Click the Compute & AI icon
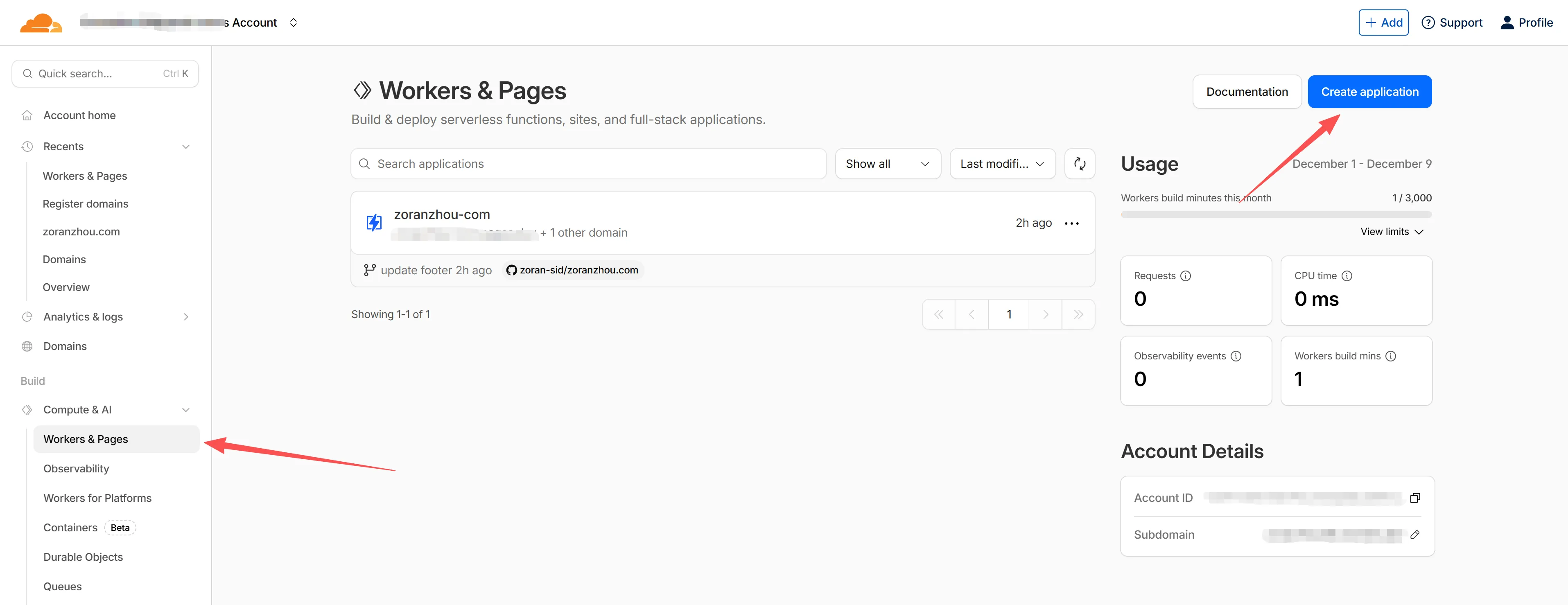Image resolution: width=1568 pixels, height=605 pixels. [27, 410]
